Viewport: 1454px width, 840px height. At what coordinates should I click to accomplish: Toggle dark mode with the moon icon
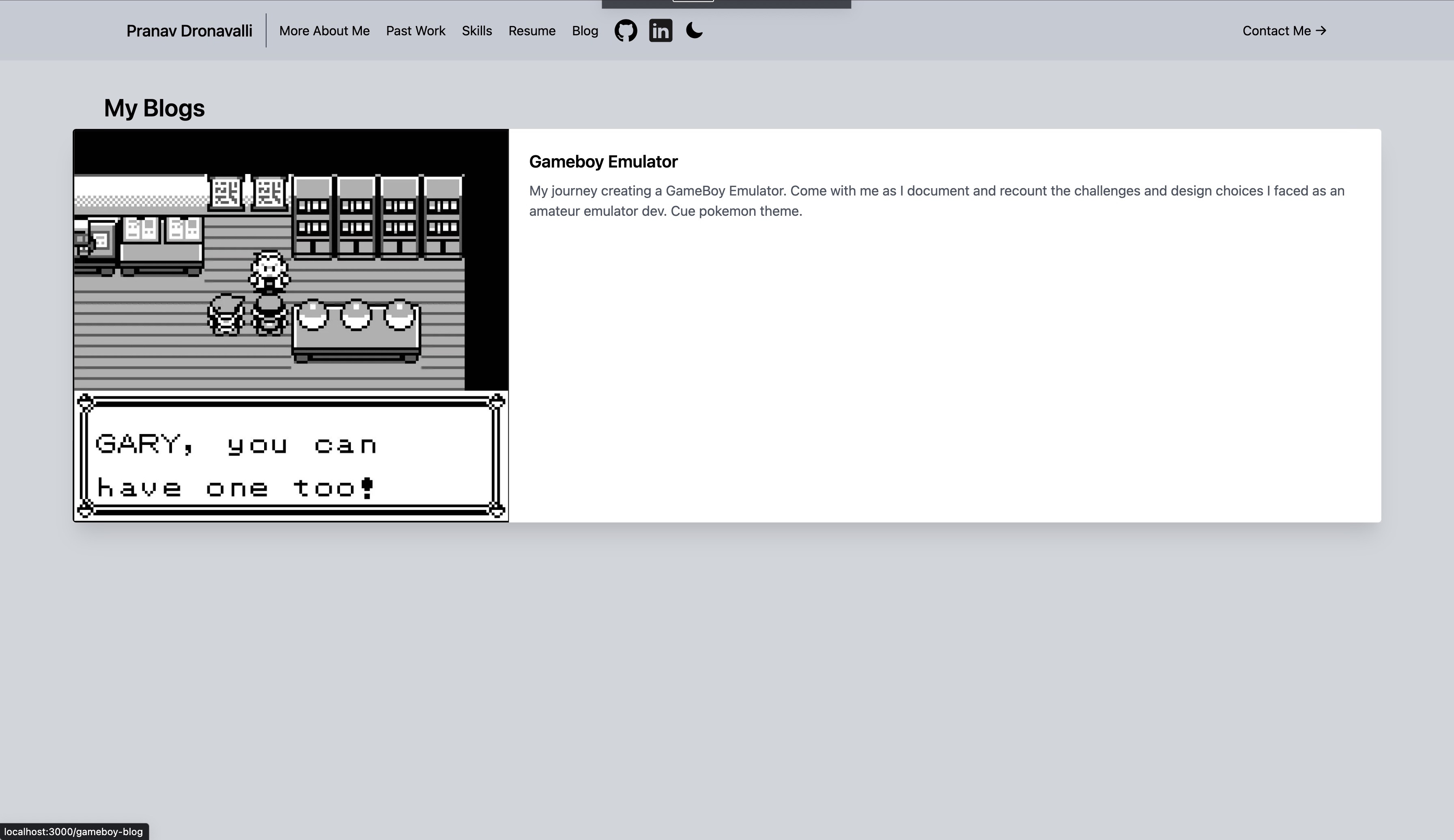tap(694, 30)
